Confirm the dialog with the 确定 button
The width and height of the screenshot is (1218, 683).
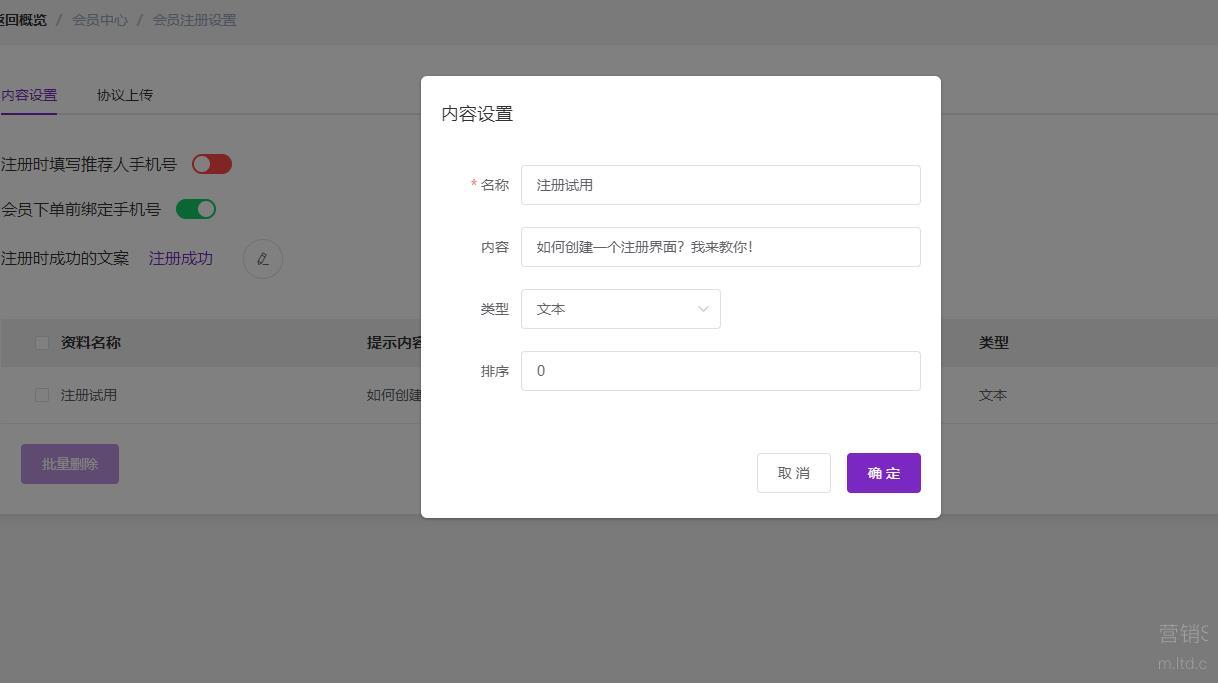pyautogui.click(x=883, y=473)
